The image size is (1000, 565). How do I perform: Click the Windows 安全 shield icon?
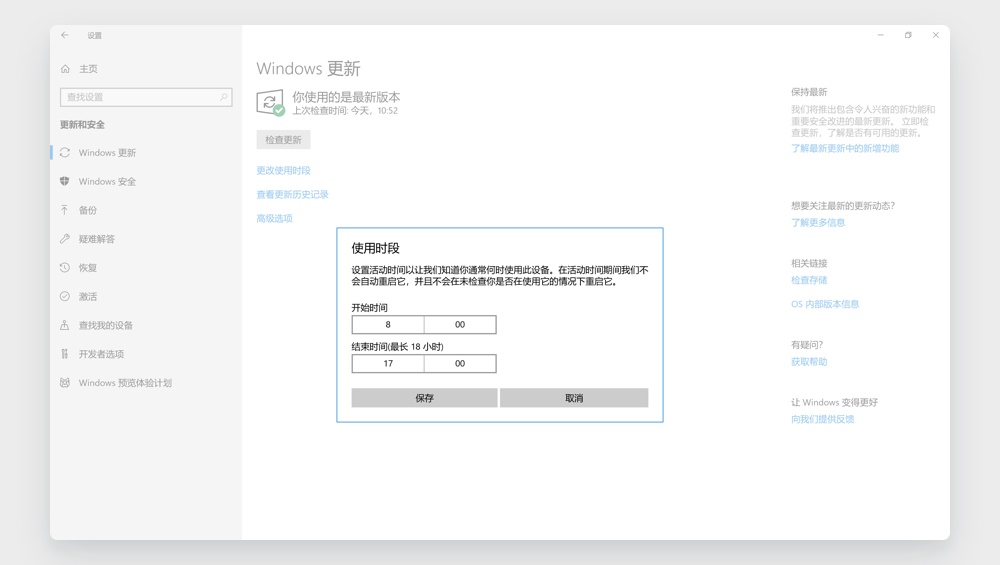pyautogui.click(x=65, y=181)
